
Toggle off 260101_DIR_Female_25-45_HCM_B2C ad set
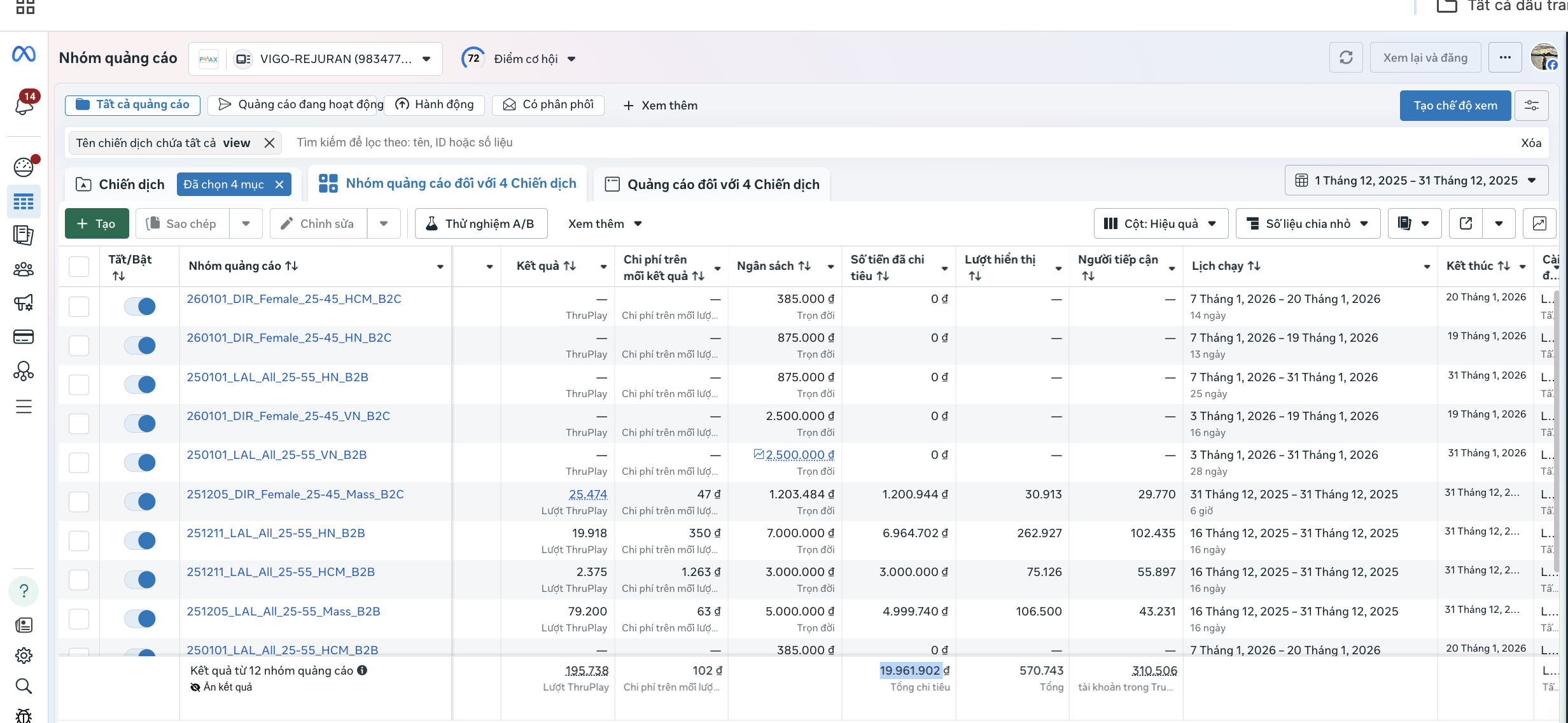pos(140,306)
